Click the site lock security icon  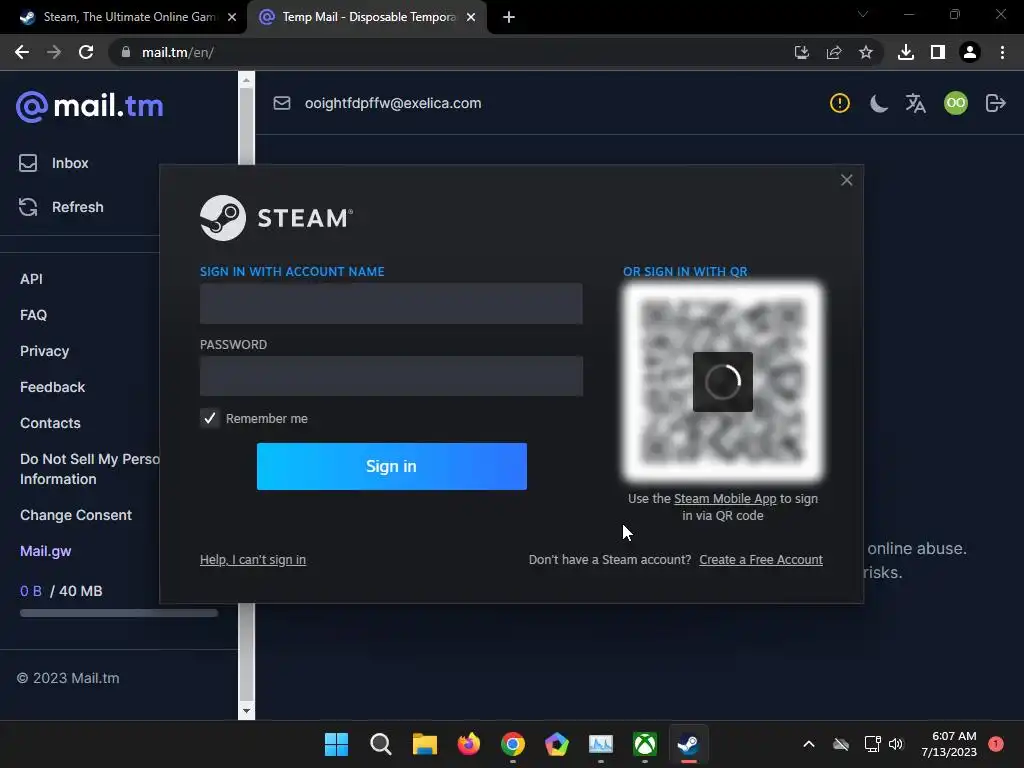point(126,52)
